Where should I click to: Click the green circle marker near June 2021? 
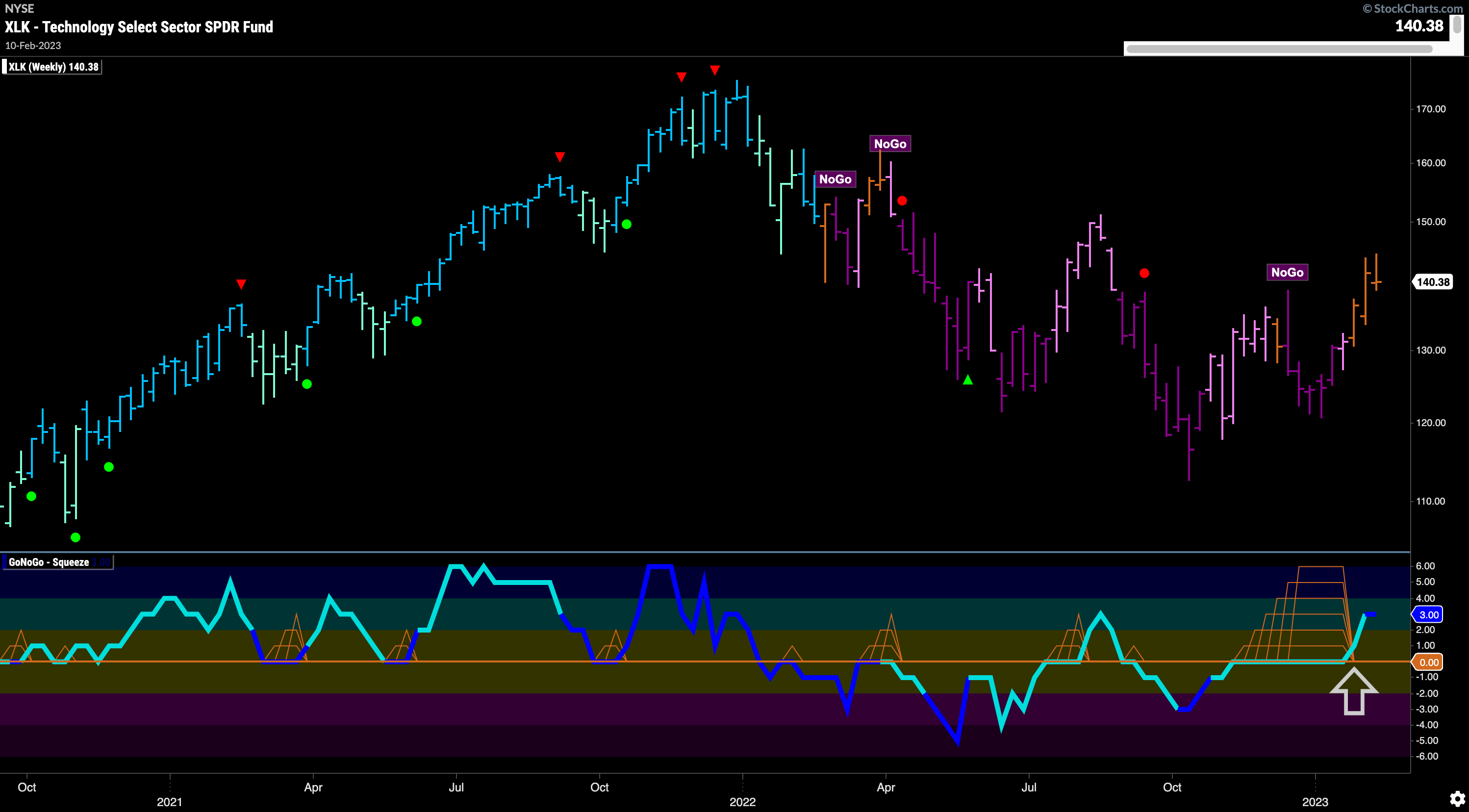click(x=417, y=322)
